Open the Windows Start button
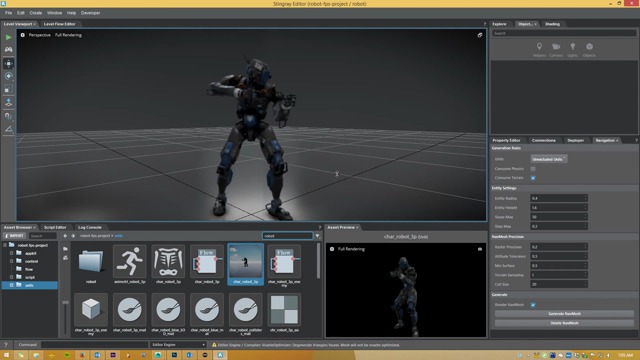 [x=6, y=355]
